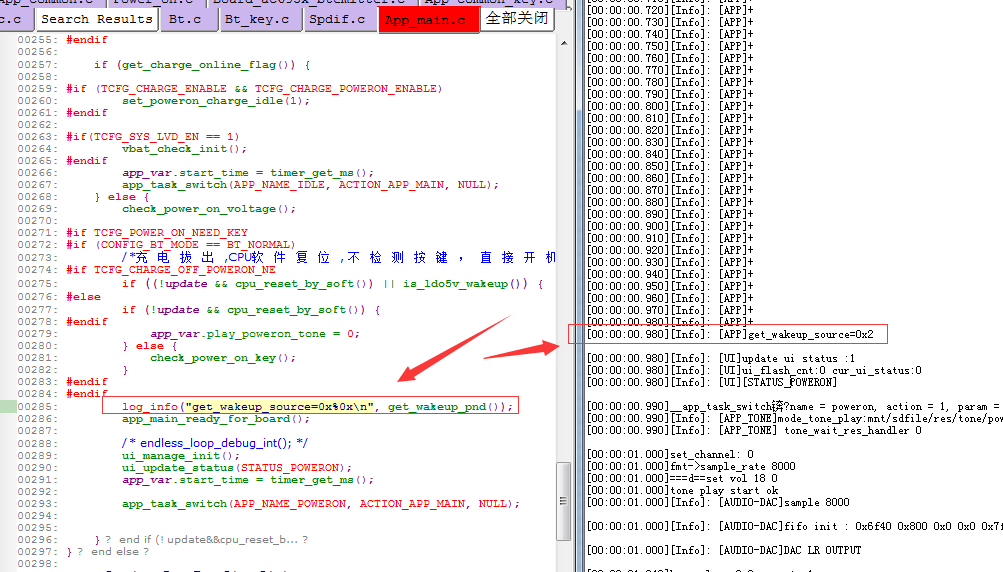Click log entry [UI]update ui status :1

tap(720, 358)
